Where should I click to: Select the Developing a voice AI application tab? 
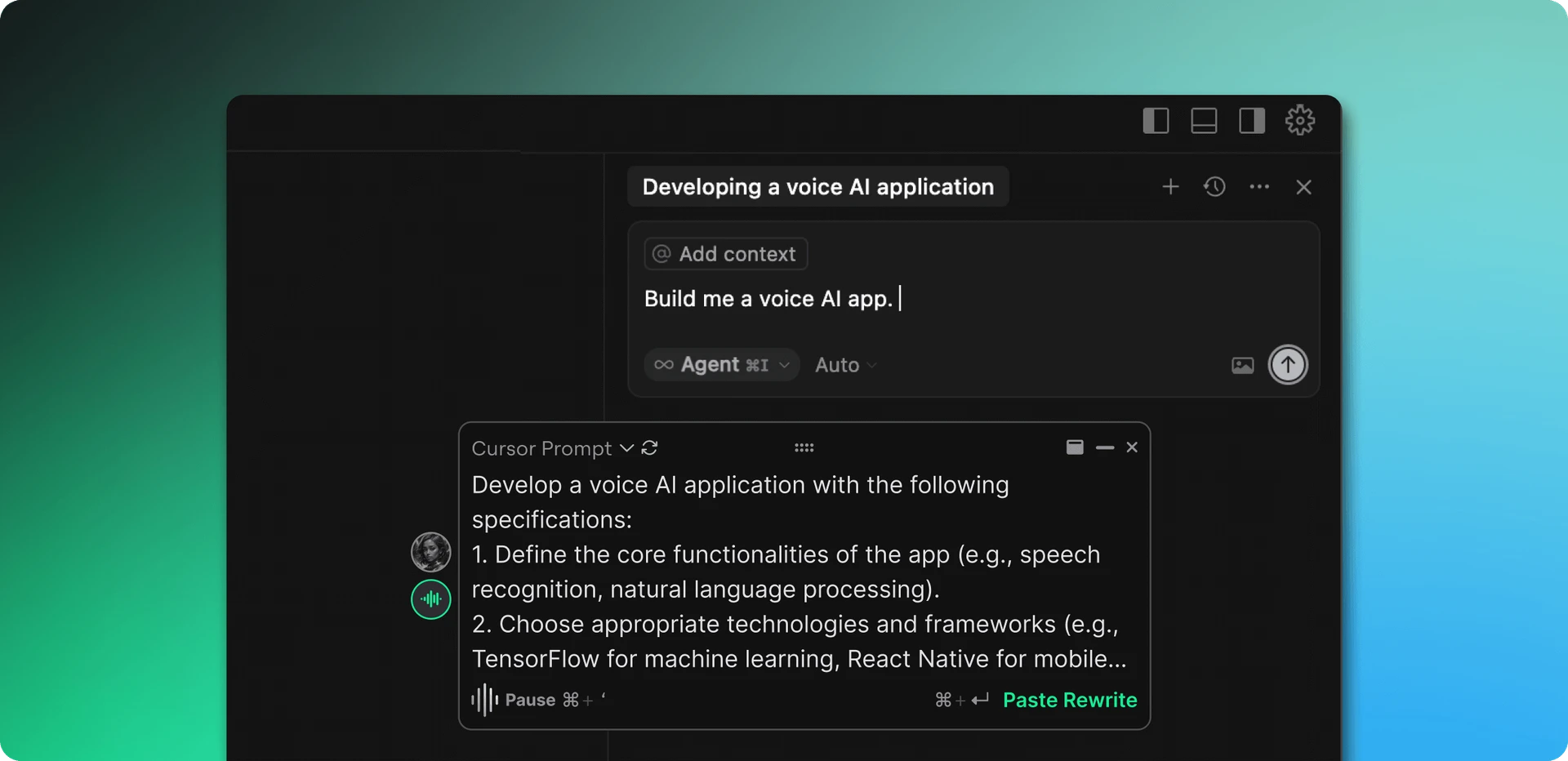pyautogui.click(x=817, y=186)
